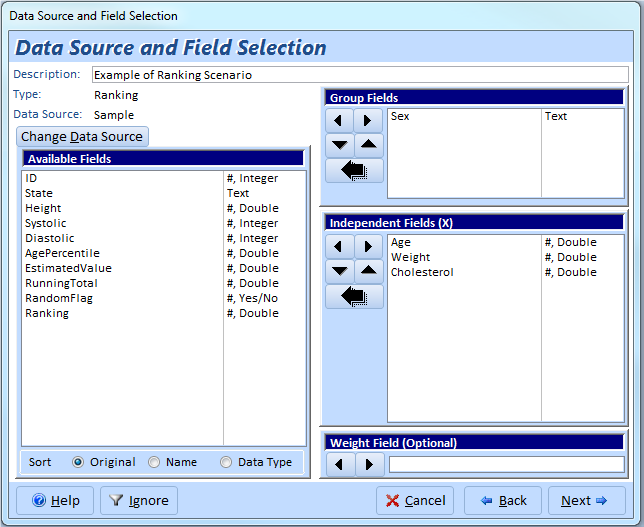Viewport: 644px width, 527px height.
Task: Click the Weight Field input box
Action: [507, 465]
